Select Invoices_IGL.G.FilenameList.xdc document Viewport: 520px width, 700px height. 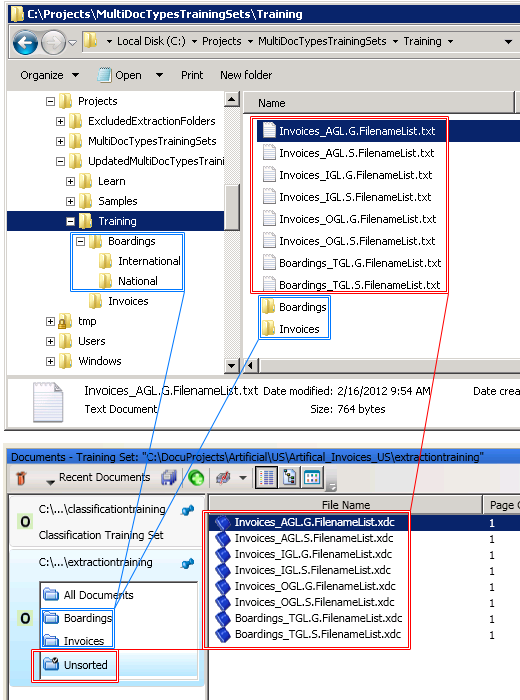click(313, 554)
